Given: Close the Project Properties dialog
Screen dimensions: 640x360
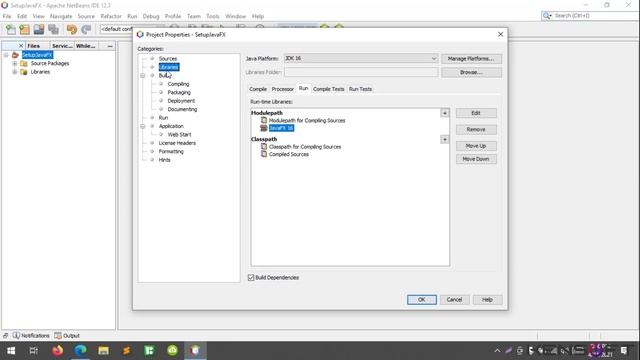Looking at the screenshot, I should click(500, 35).
